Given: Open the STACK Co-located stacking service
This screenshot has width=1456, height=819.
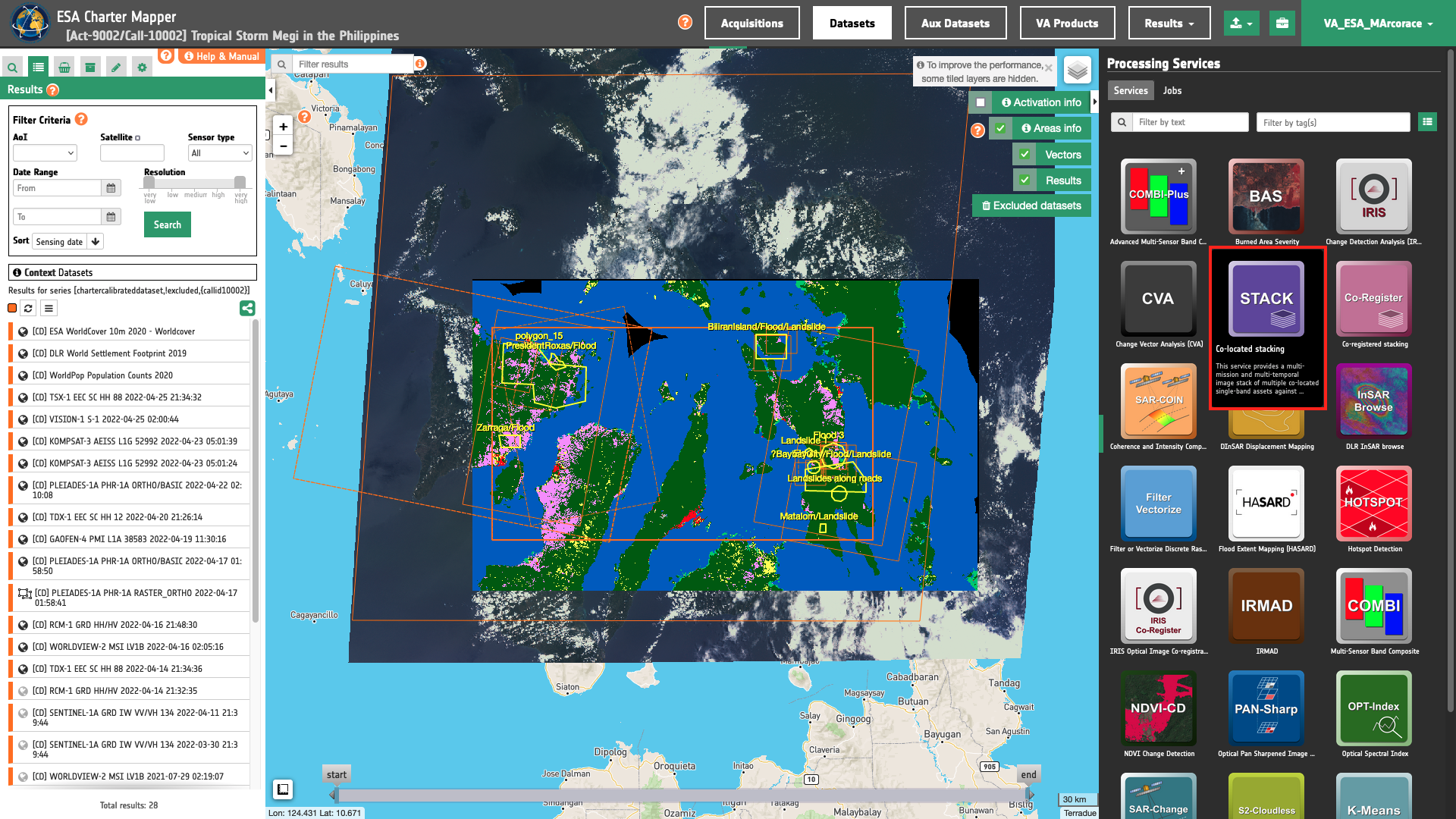Looking at the screenshot, I should (x=1266, y=299).
